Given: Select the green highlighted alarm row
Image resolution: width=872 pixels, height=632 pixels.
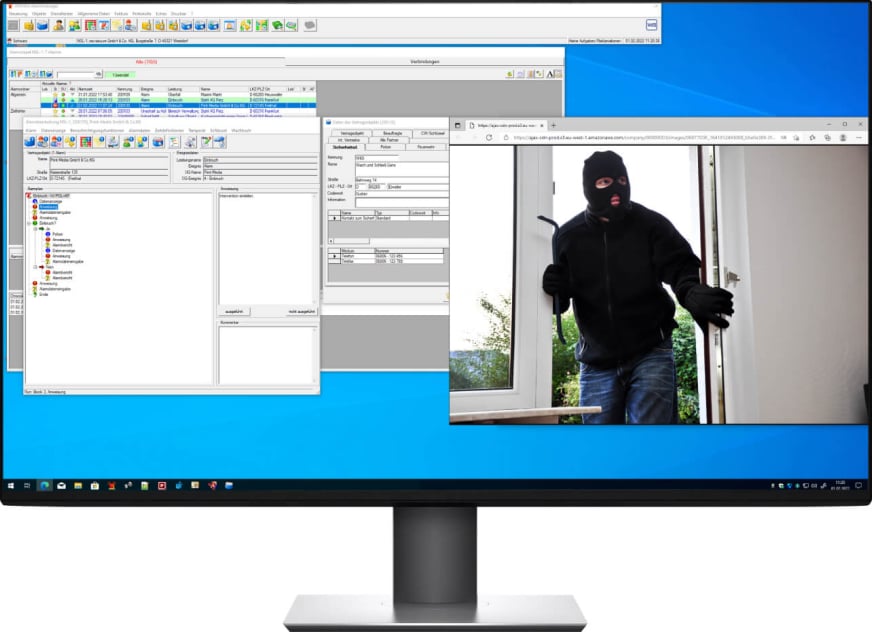Looking at the screenshot, I should [x=178, y=100].
